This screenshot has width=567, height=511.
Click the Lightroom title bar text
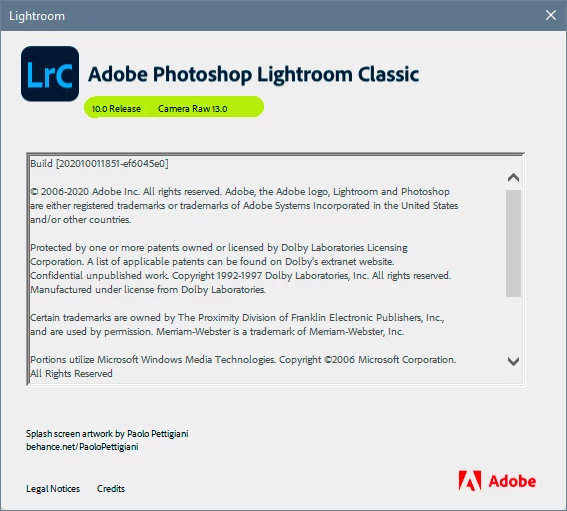[x=37, y=16]
